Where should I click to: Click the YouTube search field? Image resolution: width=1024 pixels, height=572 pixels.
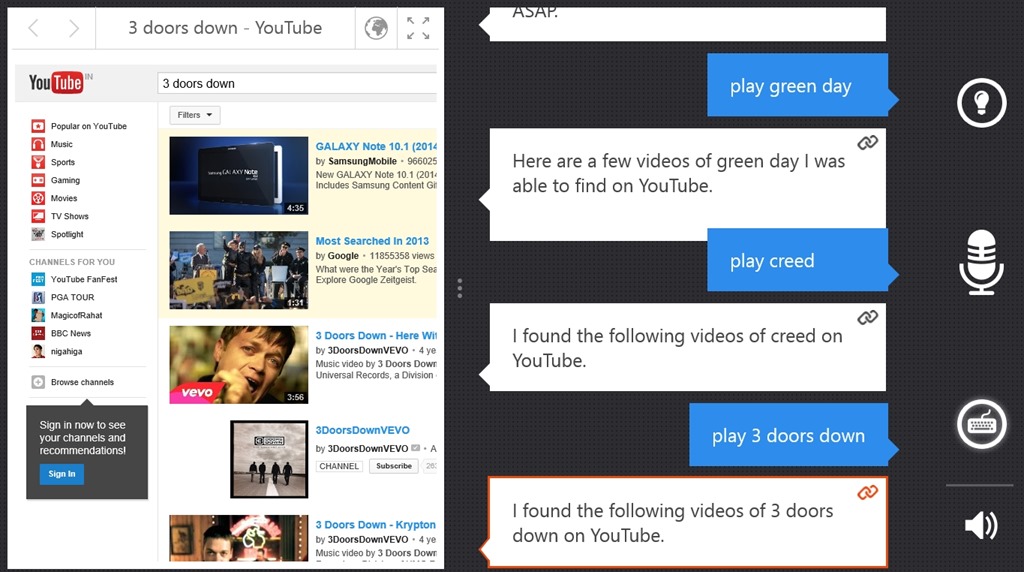click(x=296, y=84)
